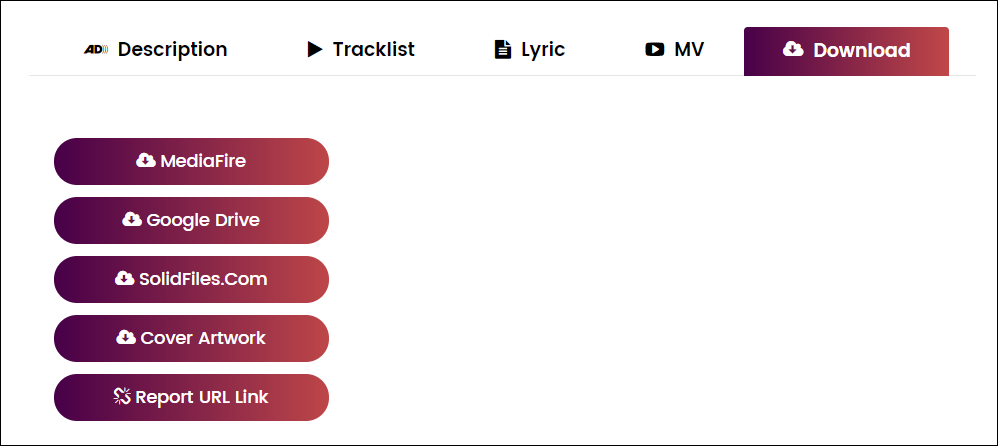Switch to the Description tab
The width and height of the screenshot is (998, 446).
pos(172,49)
